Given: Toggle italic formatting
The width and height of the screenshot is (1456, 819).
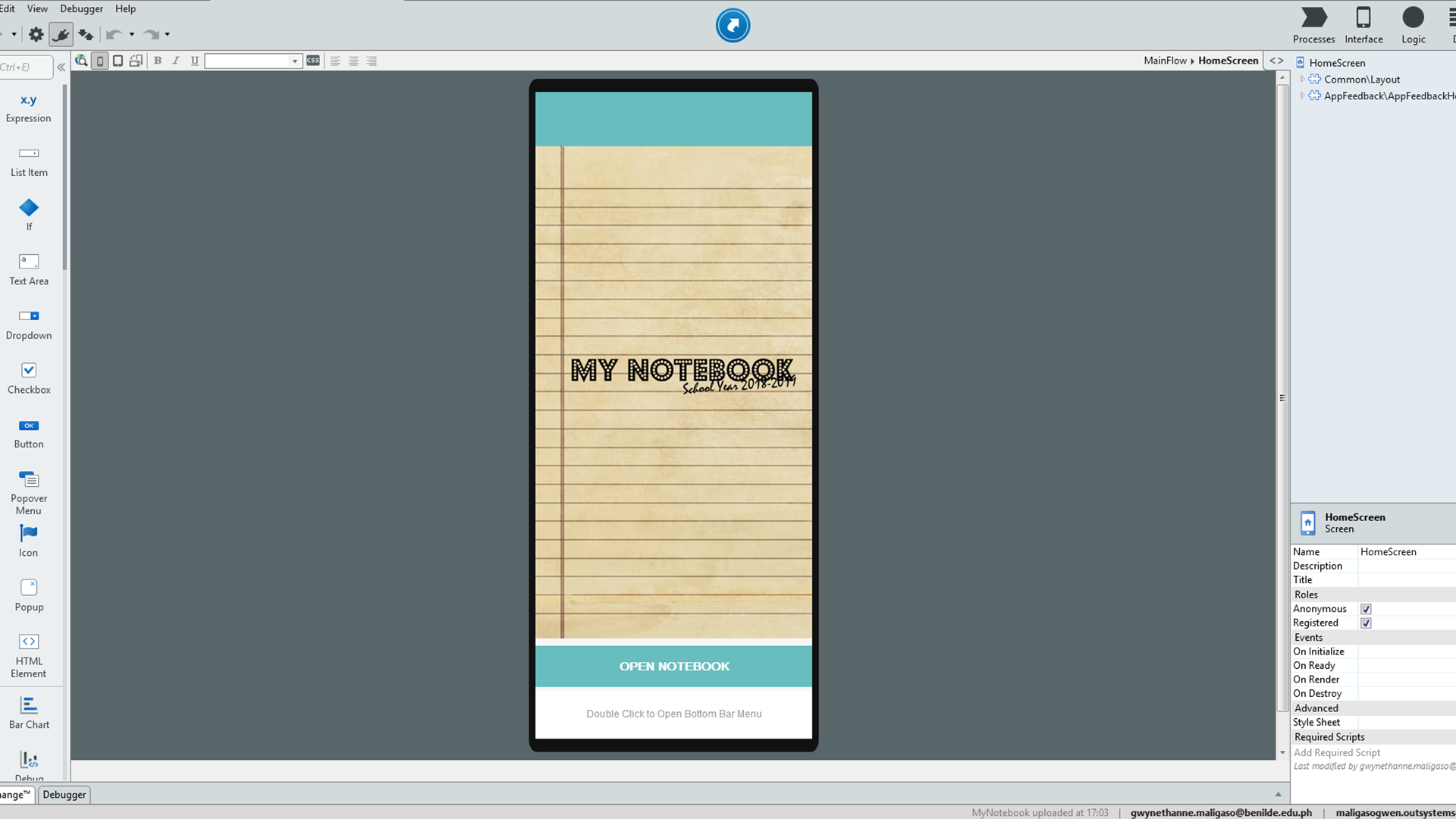Looking at the screenshot, I should pyautogui.click(x=176, y=61).
